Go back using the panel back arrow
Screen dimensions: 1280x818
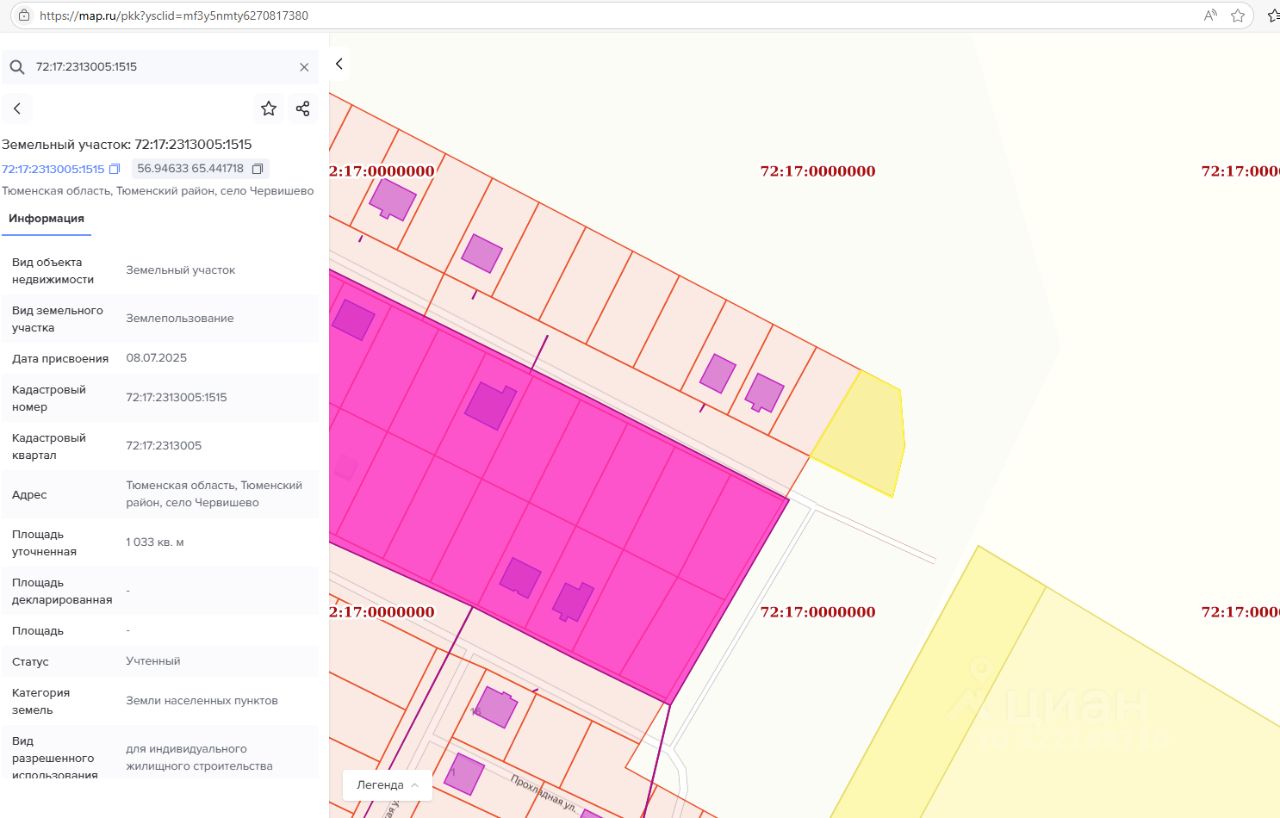point(17,109)
